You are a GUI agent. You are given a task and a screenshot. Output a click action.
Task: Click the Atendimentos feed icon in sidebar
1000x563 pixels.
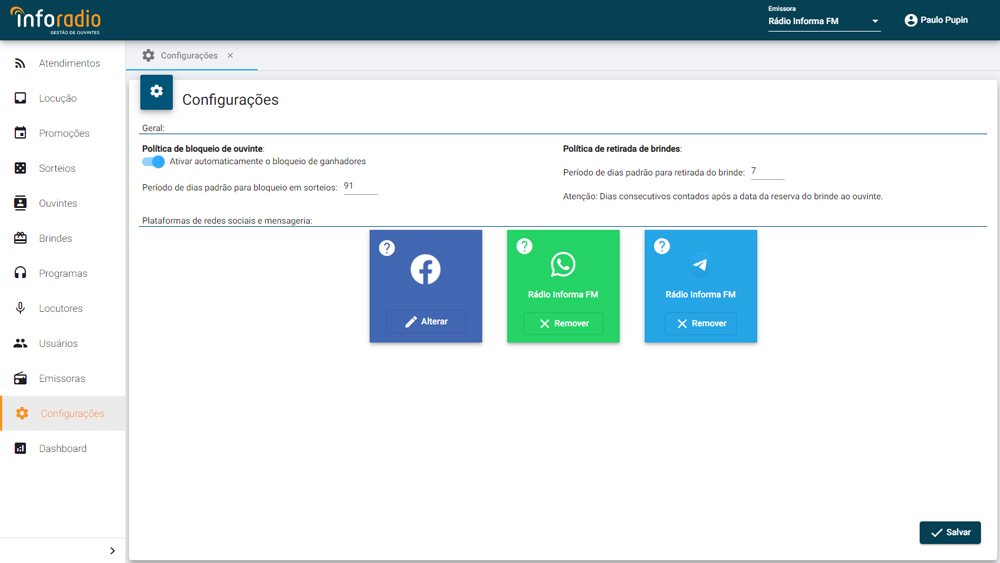tap(20, 63)
